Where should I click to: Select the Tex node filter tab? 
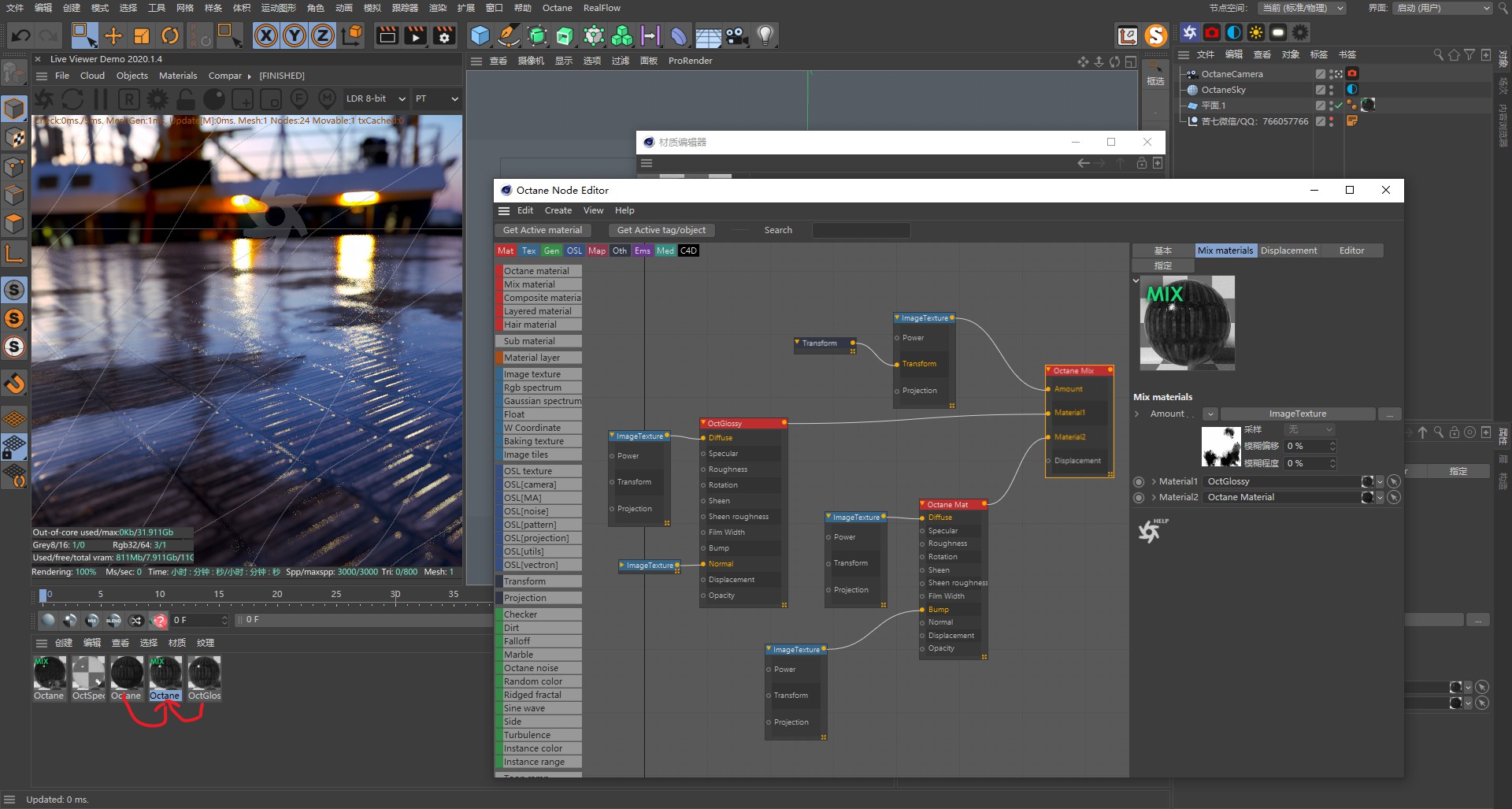pyautogui.click(x=528, y=250)
